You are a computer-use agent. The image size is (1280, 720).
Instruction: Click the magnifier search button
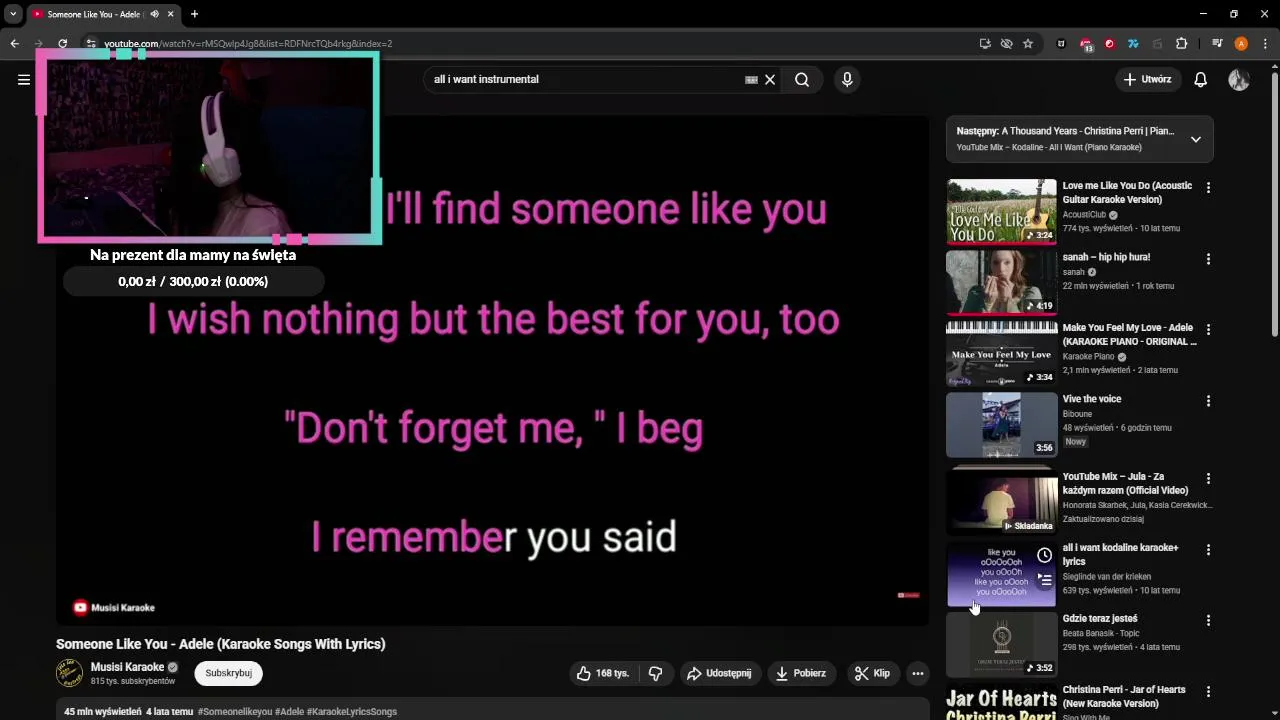(802, 80)
